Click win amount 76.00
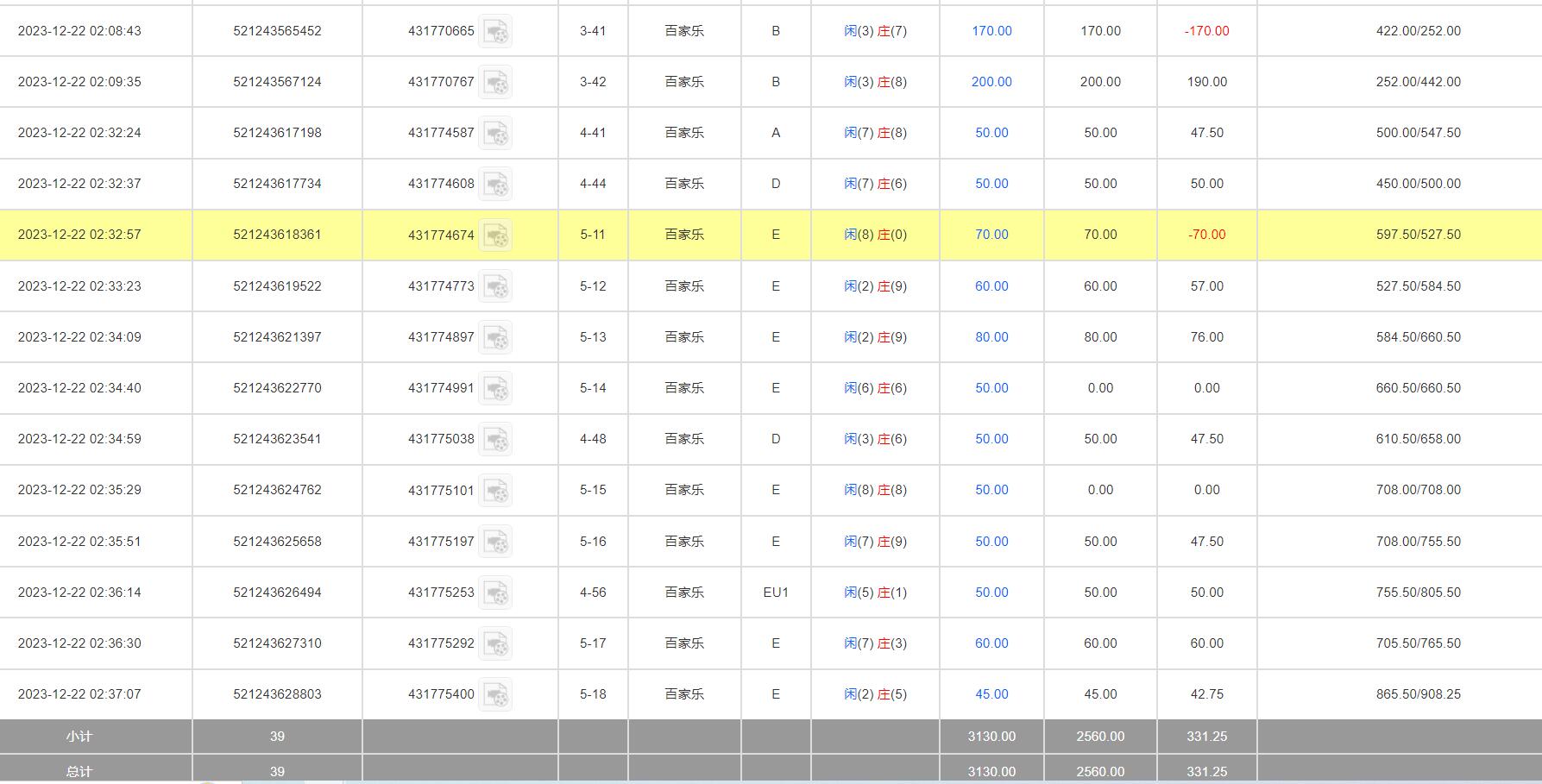Viewport: 1542px width, 784px height. [x=1206, y=337]
